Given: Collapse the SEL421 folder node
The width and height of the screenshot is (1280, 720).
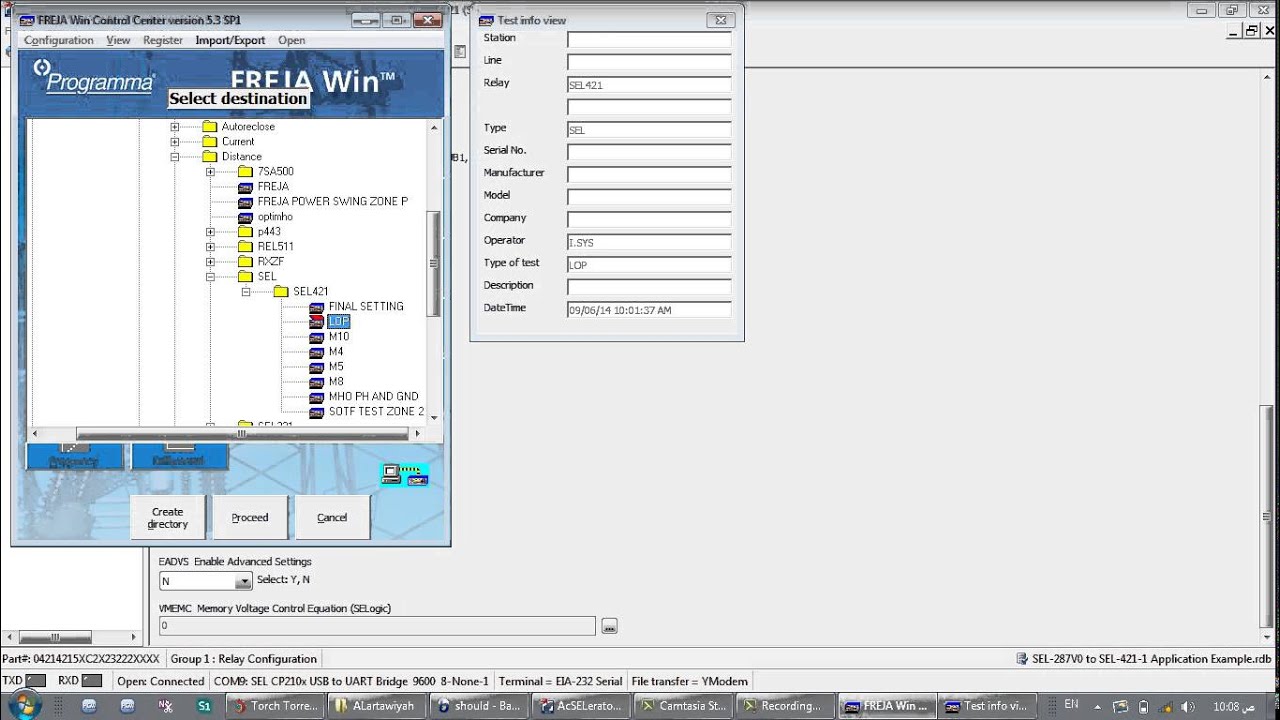Looking at the screenshot, I should click(246, 292).
